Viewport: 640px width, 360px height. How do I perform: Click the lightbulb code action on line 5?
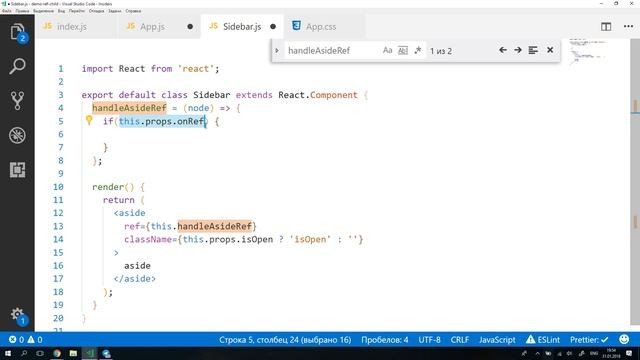click(x=89, y=120)
